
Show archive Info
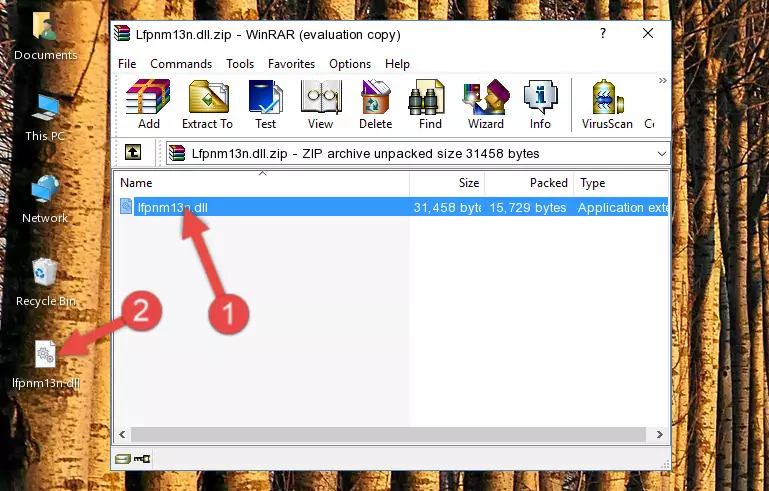pos(540,104)
